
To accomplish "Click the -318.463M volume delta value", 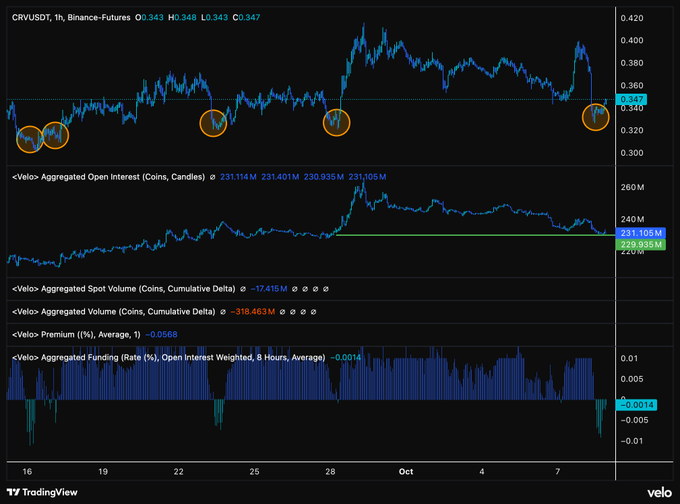I will click(253, 312).
